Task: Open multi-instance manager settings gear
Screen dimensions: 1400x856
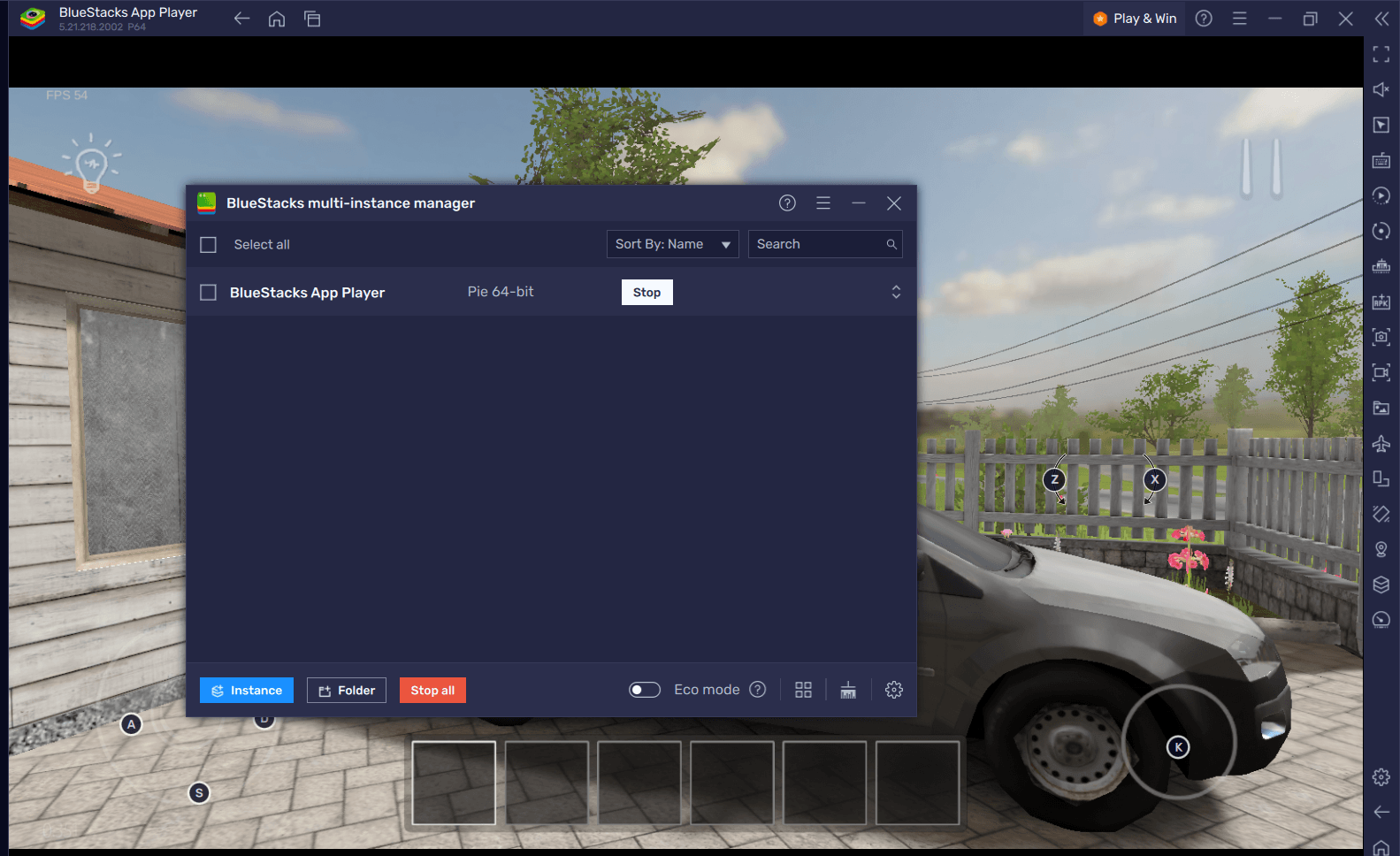Action: pos(894,690)
